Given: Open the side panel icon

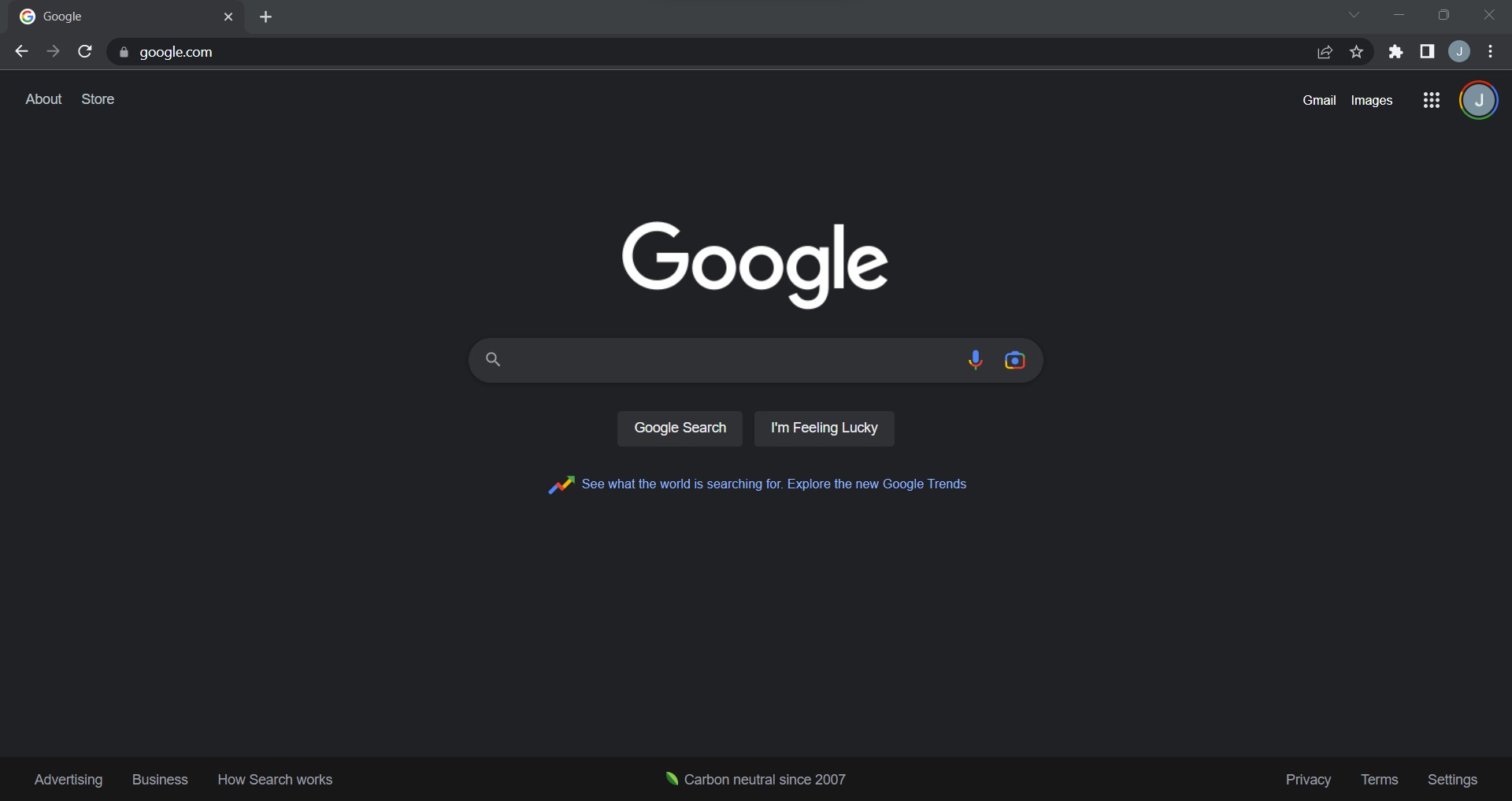Looking at the screenshot, I should click(1428, 52).
